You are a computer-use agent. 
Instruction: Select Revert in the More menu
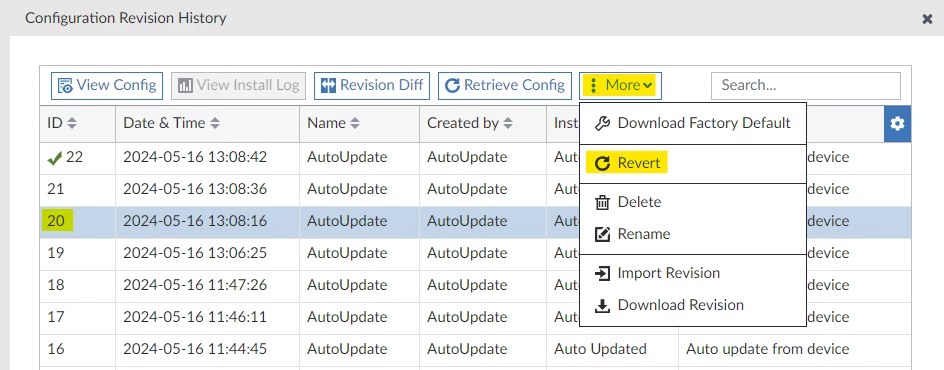coord(692,163)
